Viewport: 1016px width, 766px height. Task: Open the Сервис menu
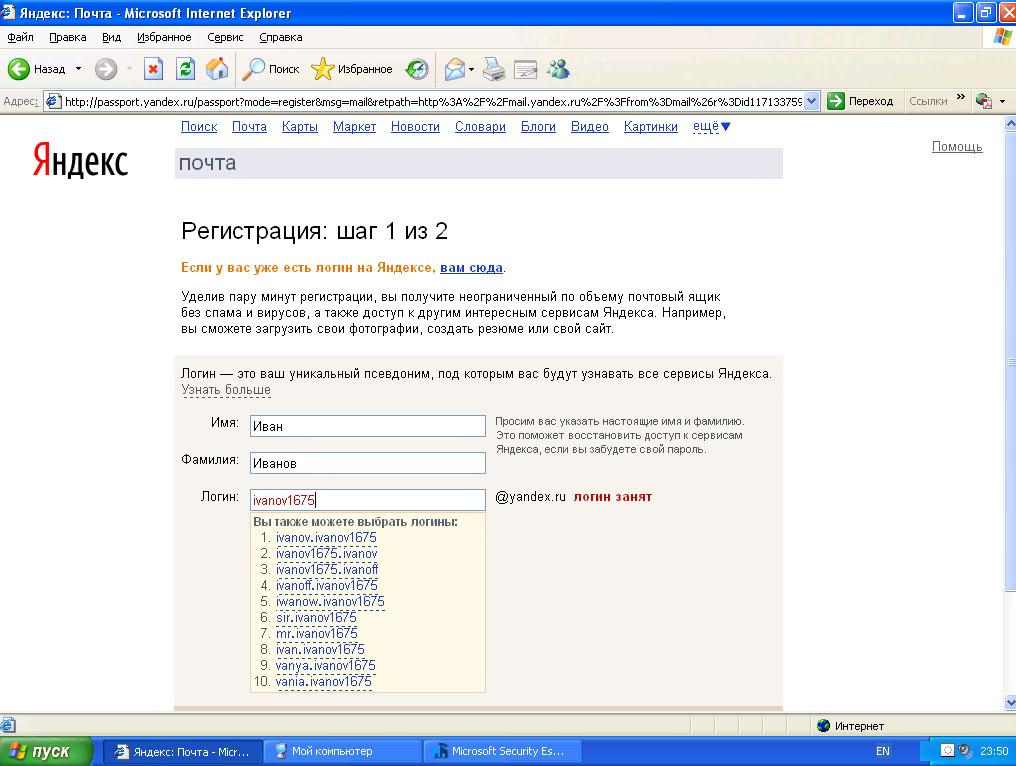point(225,37)
